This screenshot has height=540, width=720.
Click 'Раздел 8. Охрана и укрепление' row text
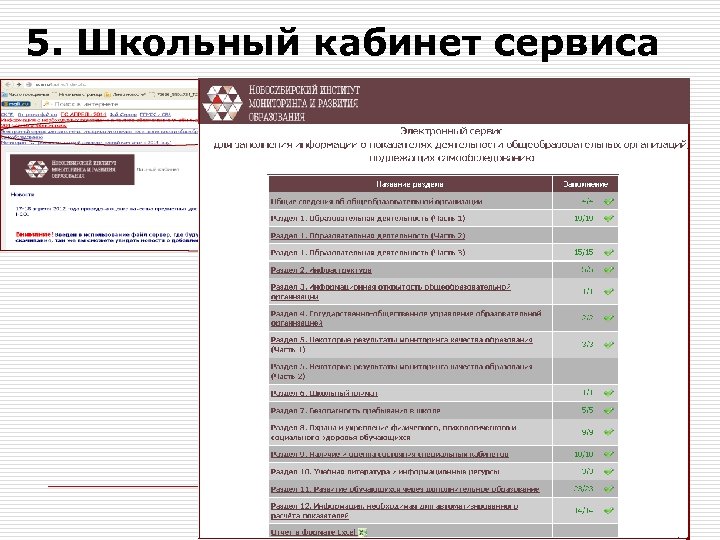393,432
